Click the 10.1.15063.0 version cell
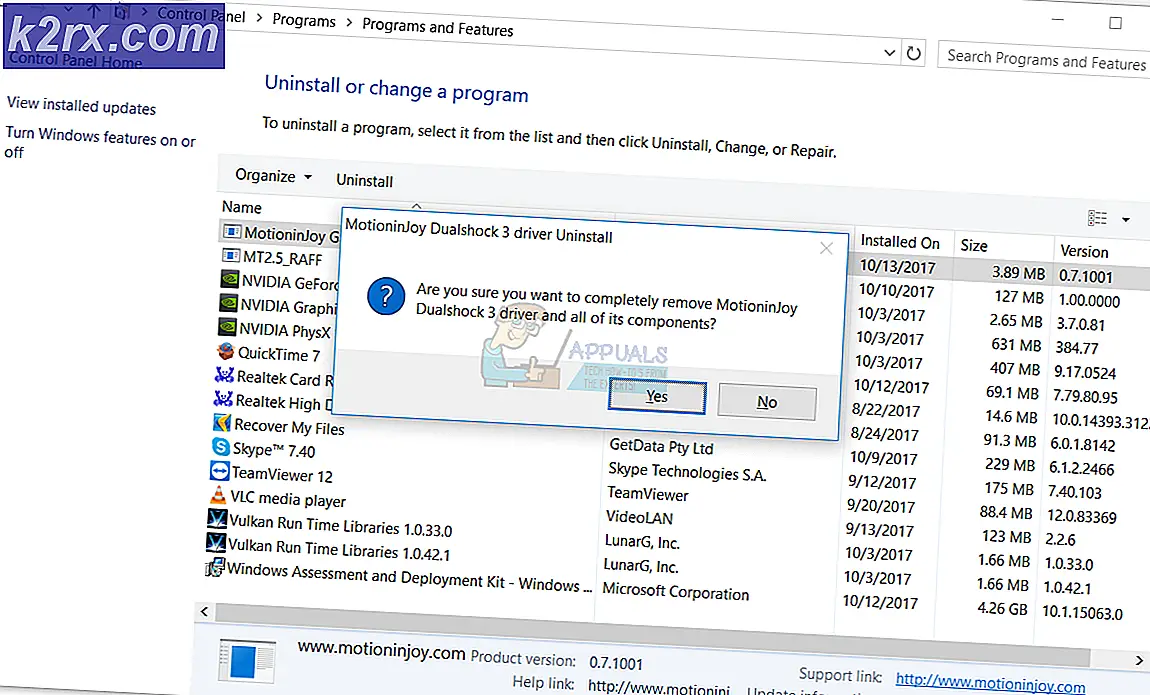 pos(1082,612)
